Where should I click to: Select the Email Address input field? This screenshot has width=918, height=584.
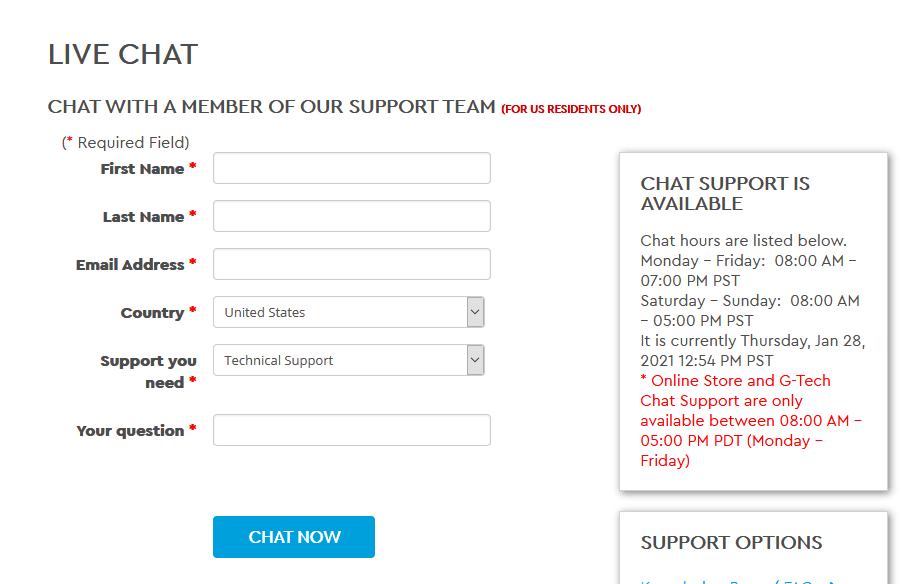click(x=351, y=264)
